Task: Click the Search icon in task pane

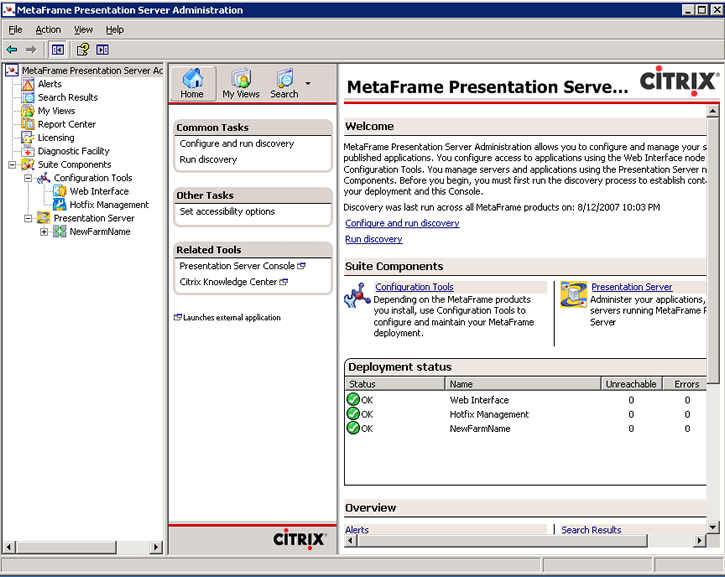Action: point(284,83)
